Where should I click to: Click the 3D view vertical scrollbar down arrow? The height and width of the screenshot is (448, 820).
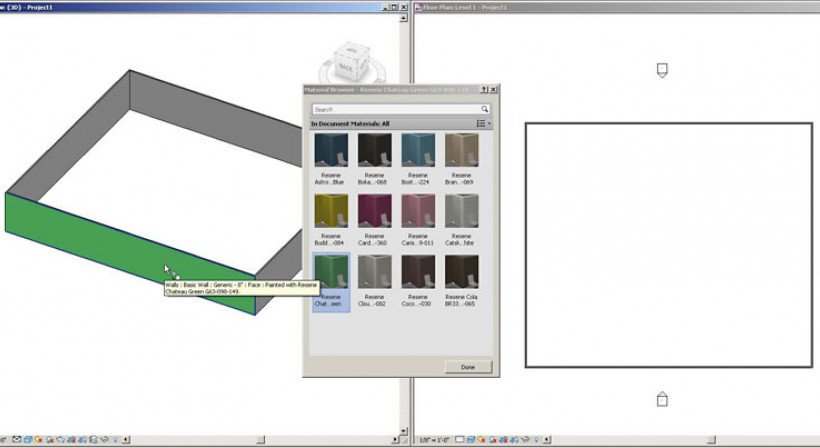[403, 431]
